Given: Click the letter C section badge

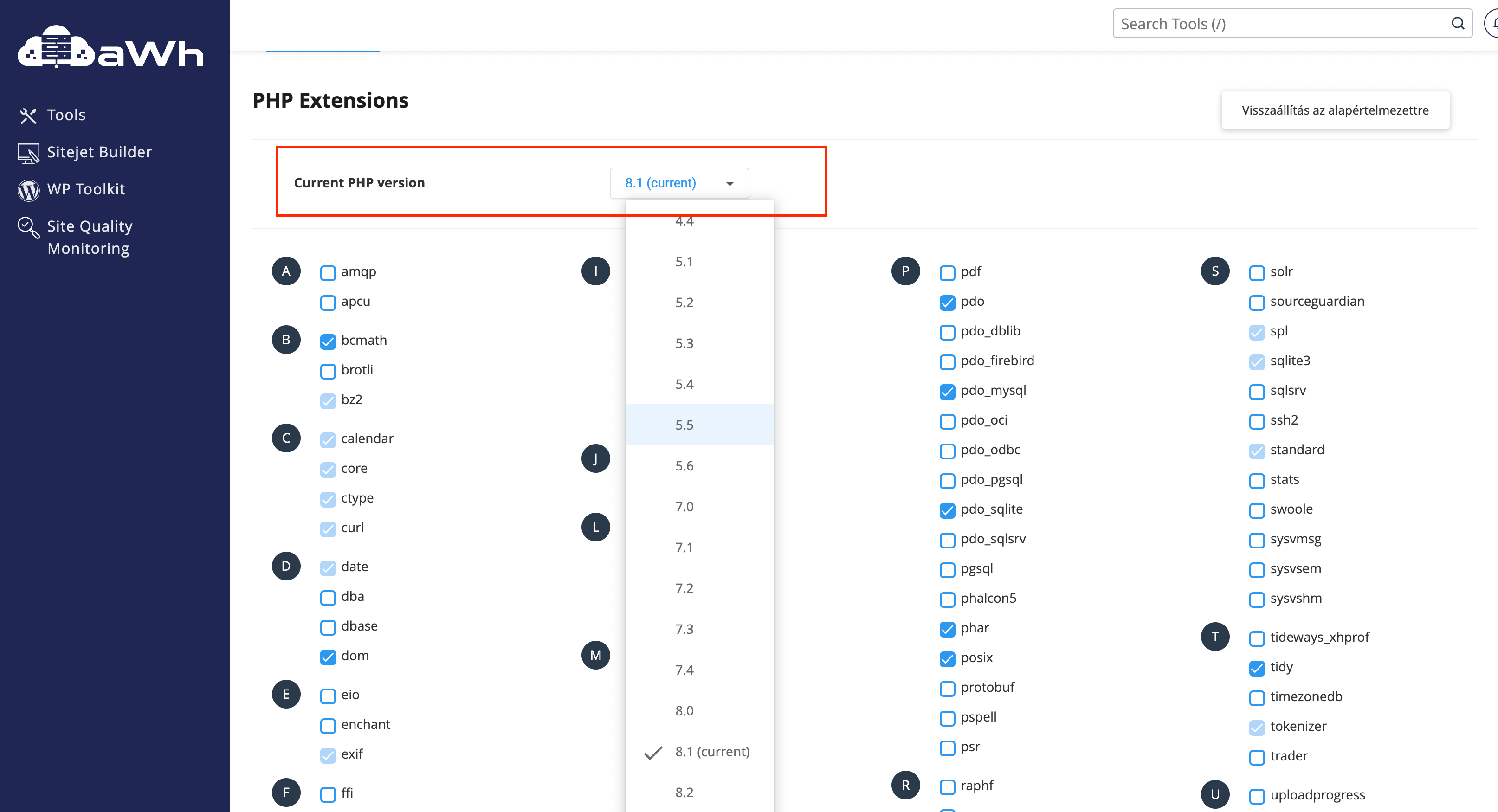Looking at the screenshot, I should tap(286, 438).
